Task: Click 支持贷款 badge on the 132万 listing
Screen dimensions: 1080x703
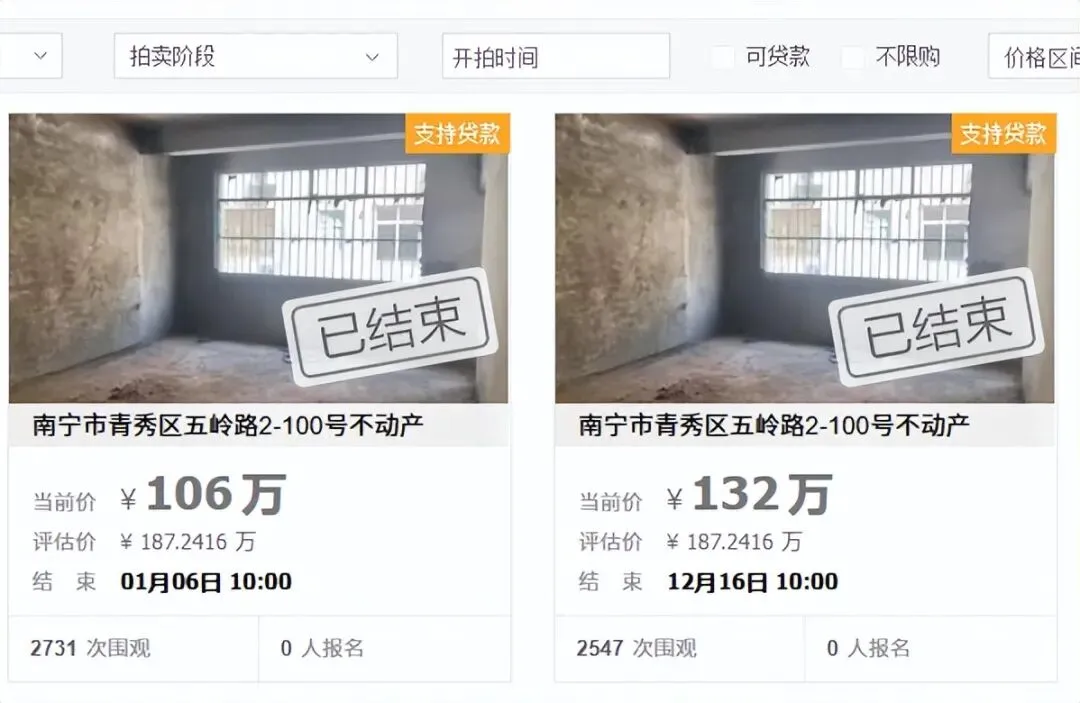Action: click(x=1004, y=133)
